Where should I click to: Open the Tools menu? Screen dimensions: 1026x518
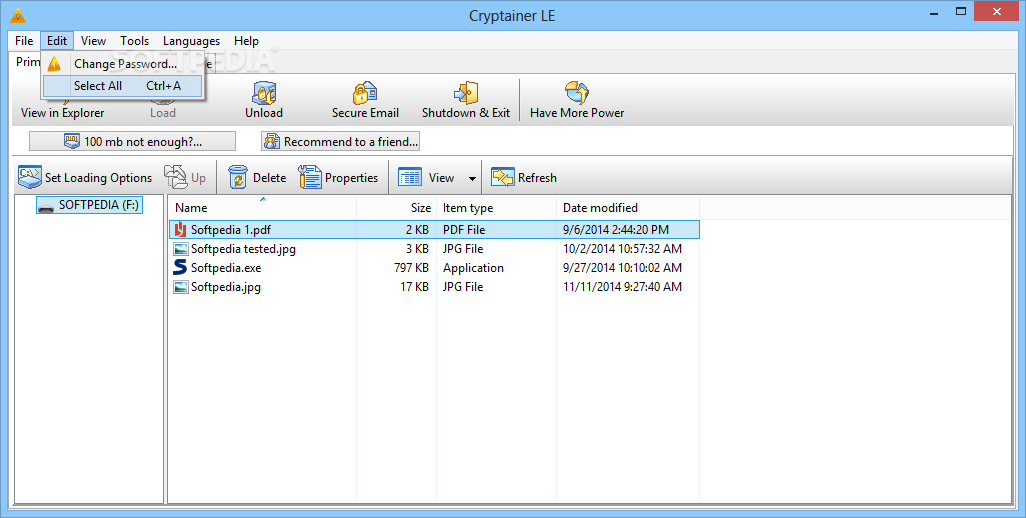point(134,41)
